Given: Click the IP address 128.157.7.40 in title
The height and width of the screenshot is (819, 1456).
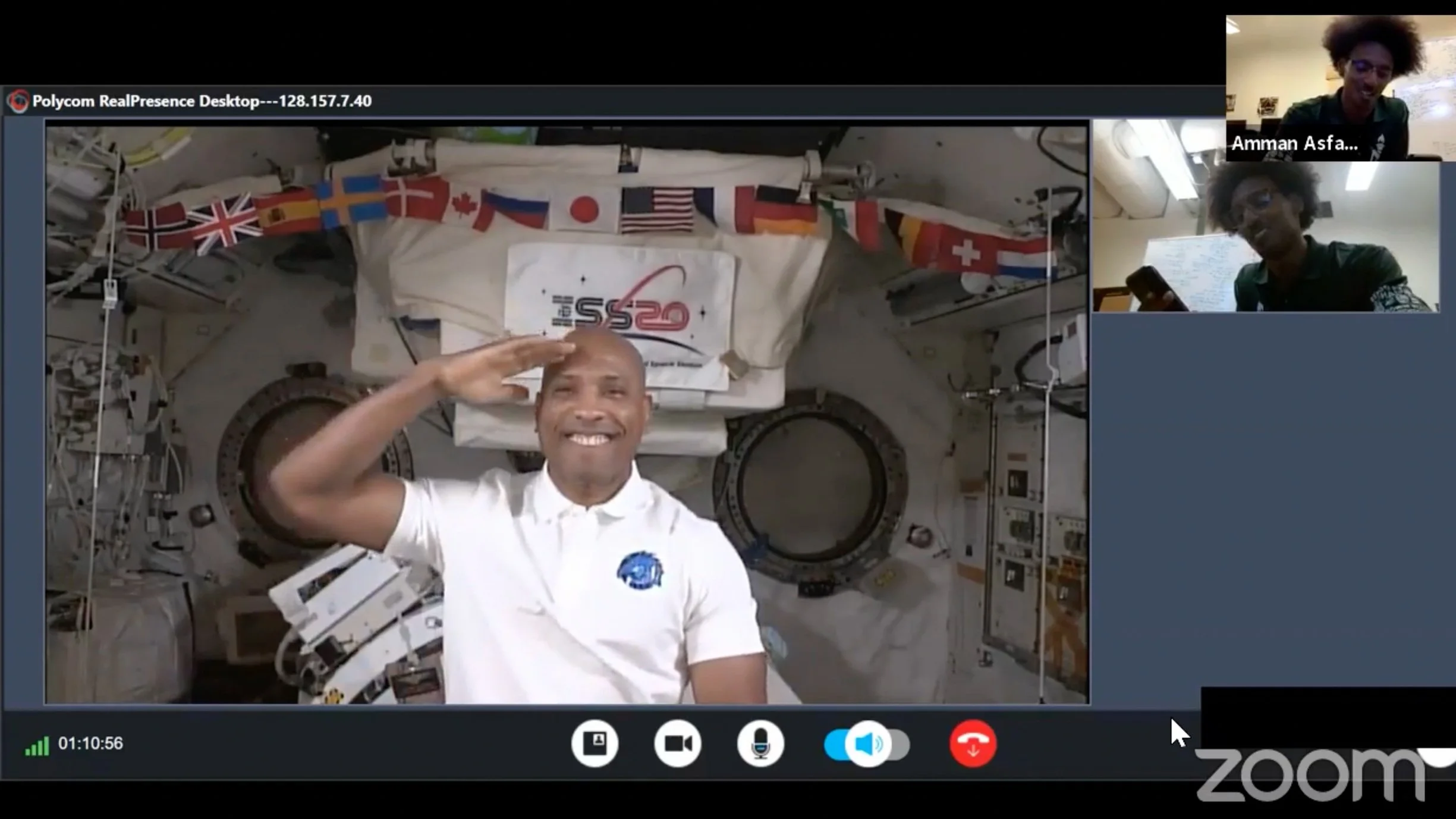Looking at the screenshot, I should coord(325,101).
